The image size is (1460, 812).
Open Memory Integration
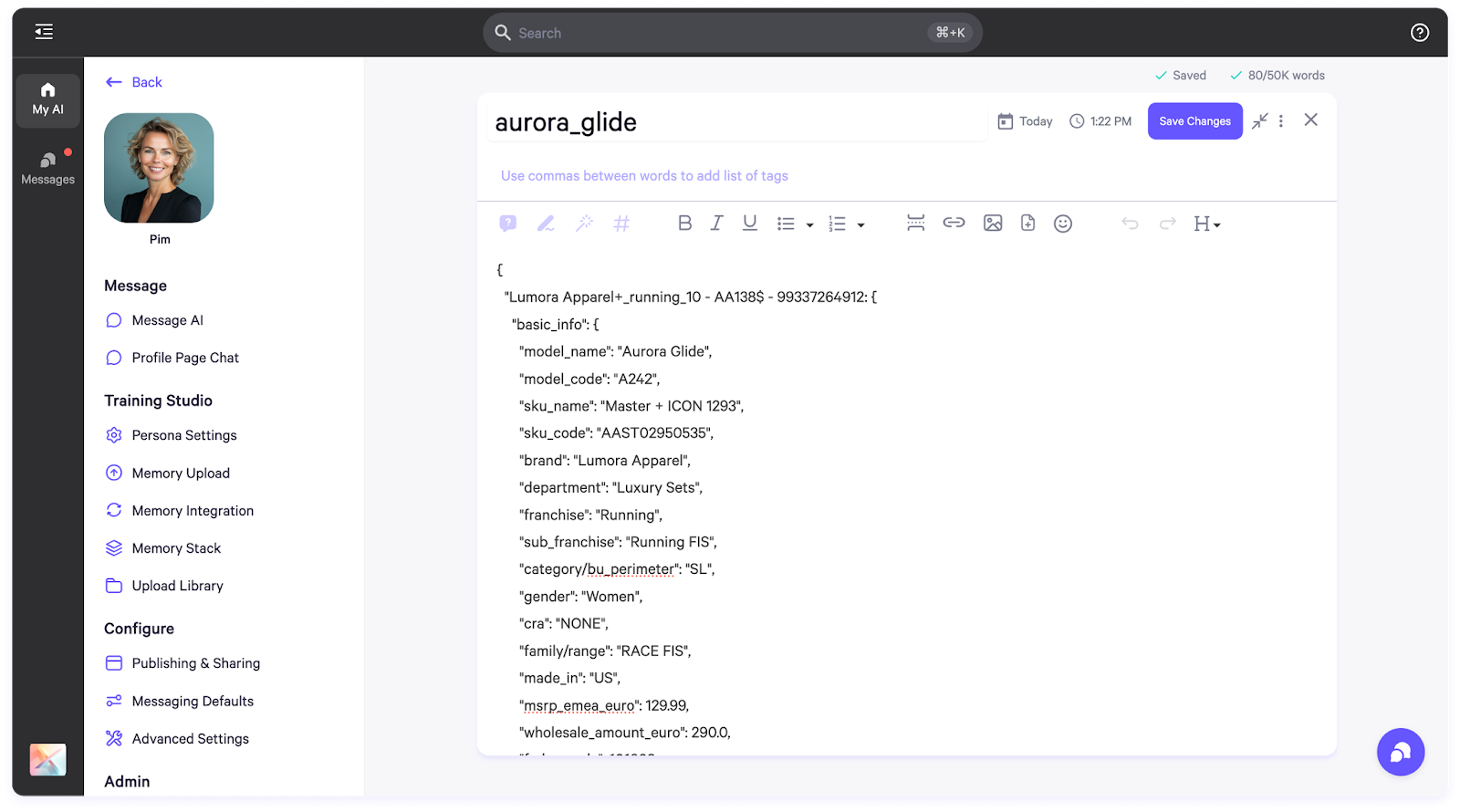tap(180, 511)
